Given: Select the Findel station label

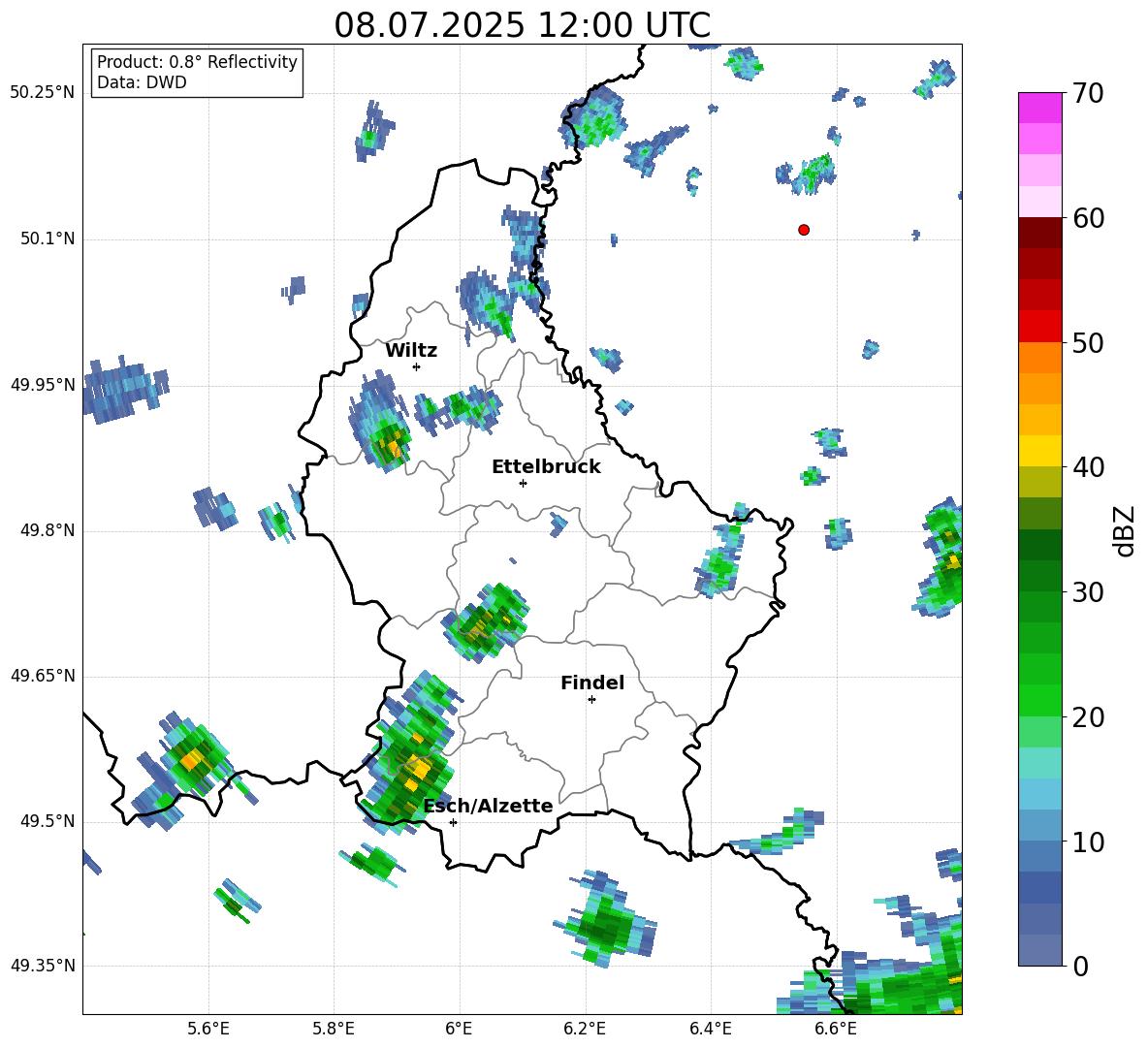Looking at the screenshot, I should click(592, 683).
